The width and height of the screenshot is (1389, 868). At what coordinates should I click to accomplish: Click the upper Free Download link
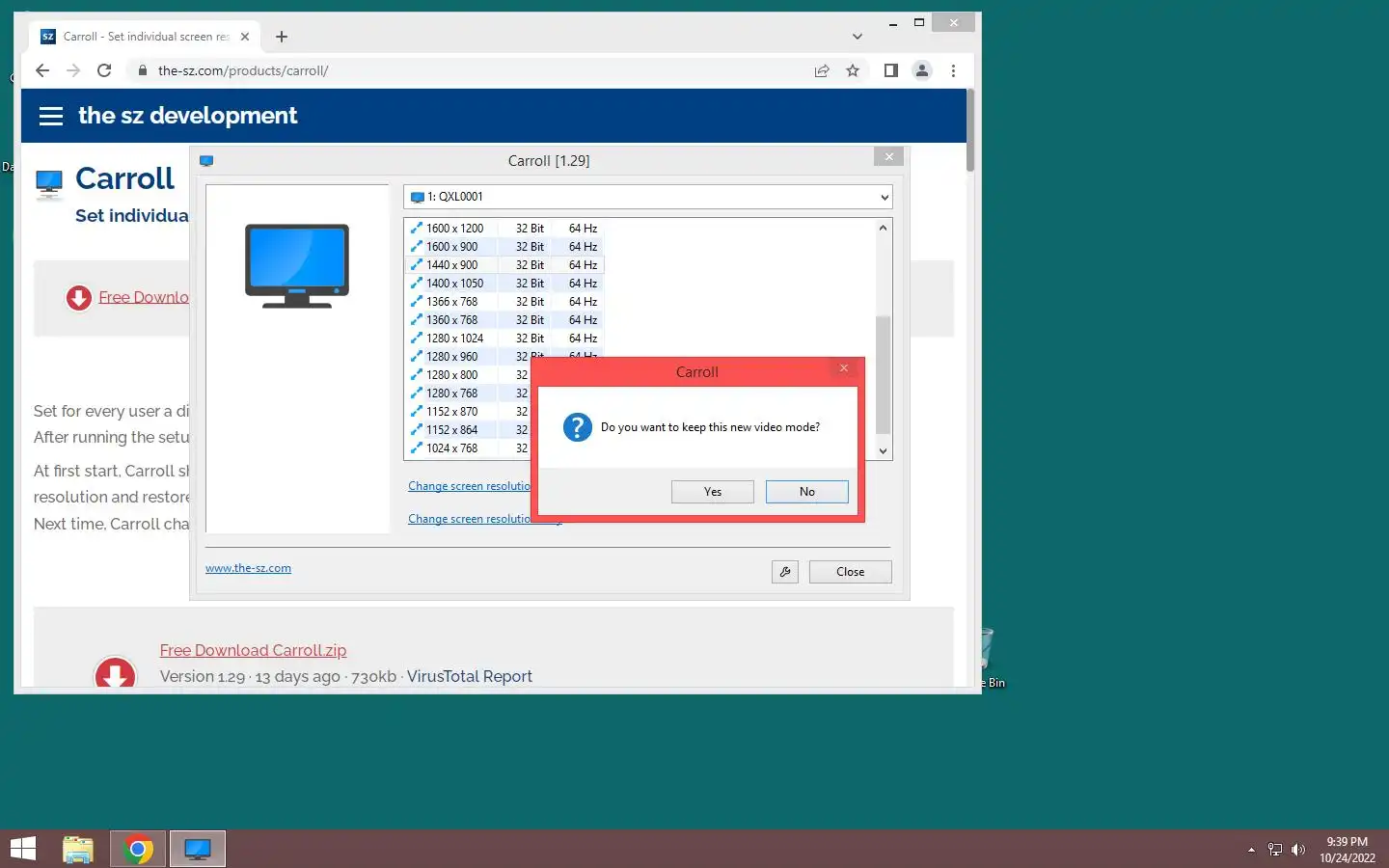point(144,297)
